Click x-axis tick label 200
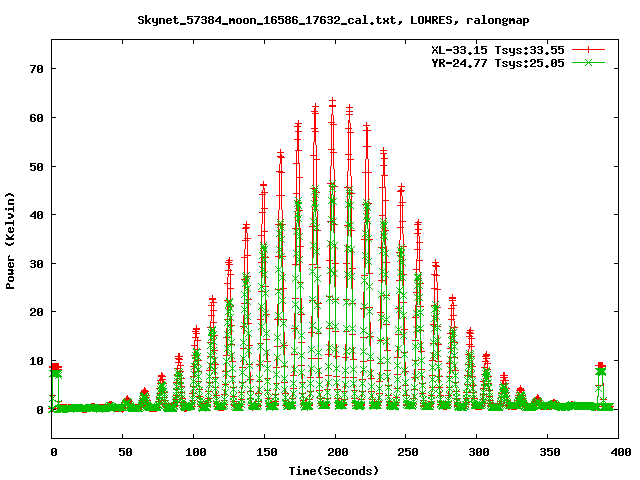 pos(338,452)
